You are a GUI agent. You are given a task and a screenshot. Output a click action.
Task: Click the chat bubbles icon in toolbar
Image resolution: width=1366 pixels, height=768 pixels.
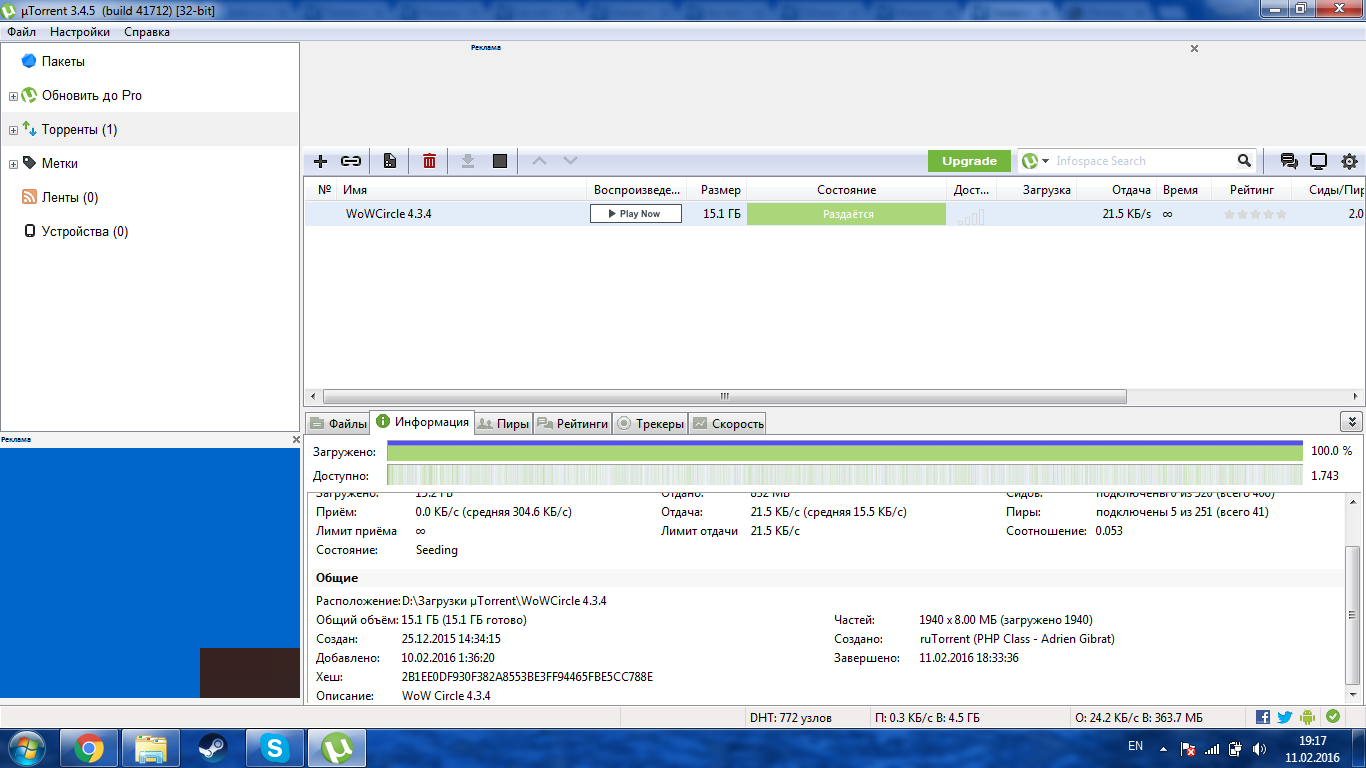click(x=1289, y=161)
